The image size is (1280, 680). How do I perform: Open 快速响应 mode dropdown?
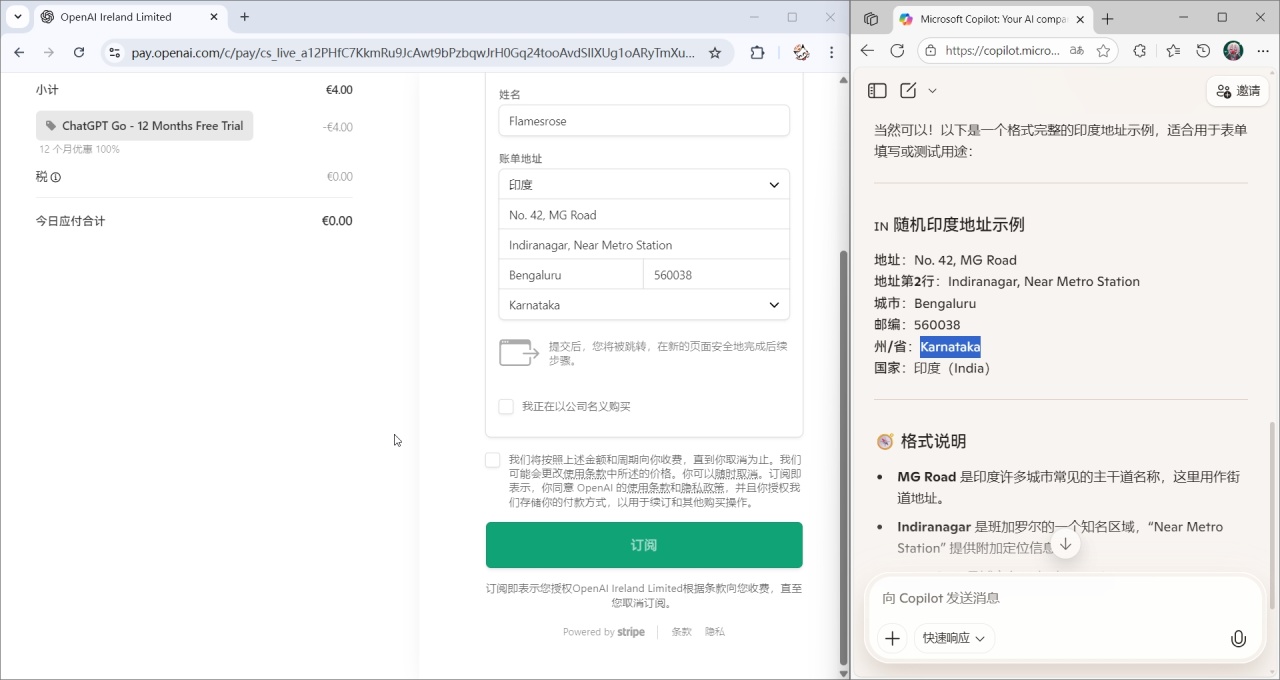tap(954, 638)
